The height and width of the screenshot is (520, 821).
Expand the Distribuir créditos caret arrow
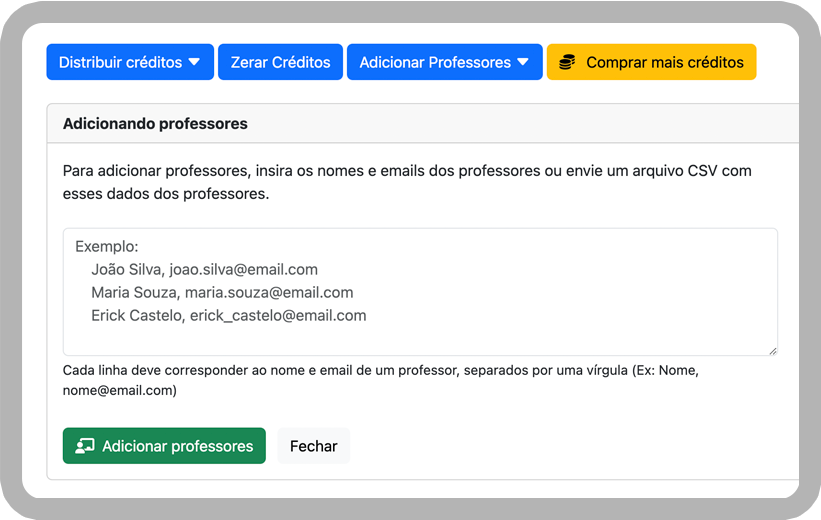195,62
